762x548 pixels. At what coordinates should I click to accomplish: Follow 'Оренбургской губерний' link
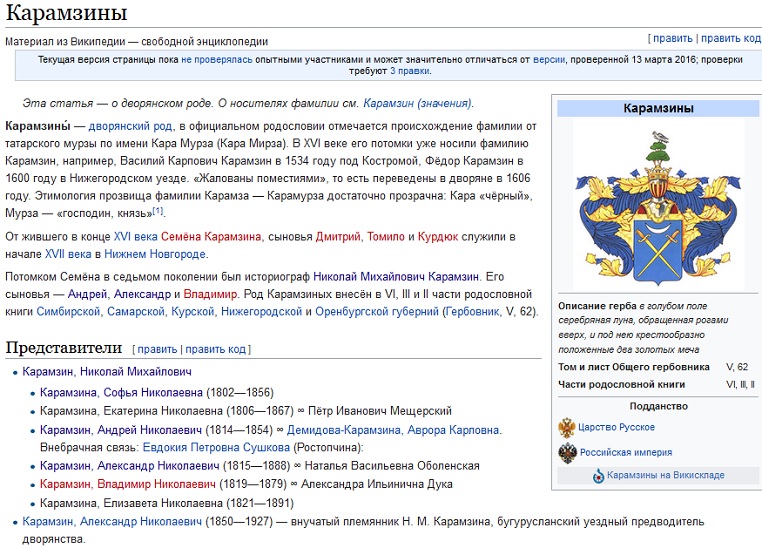377,312
